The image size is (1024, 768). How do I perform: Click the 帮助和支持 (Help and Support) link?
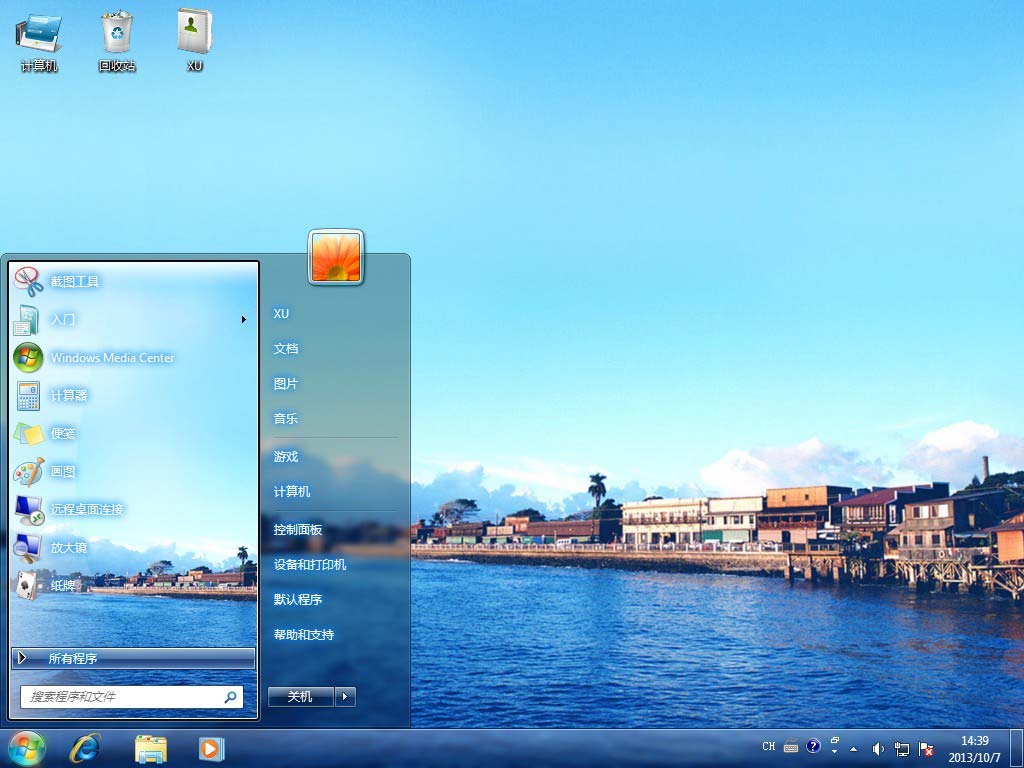(304, 635)
